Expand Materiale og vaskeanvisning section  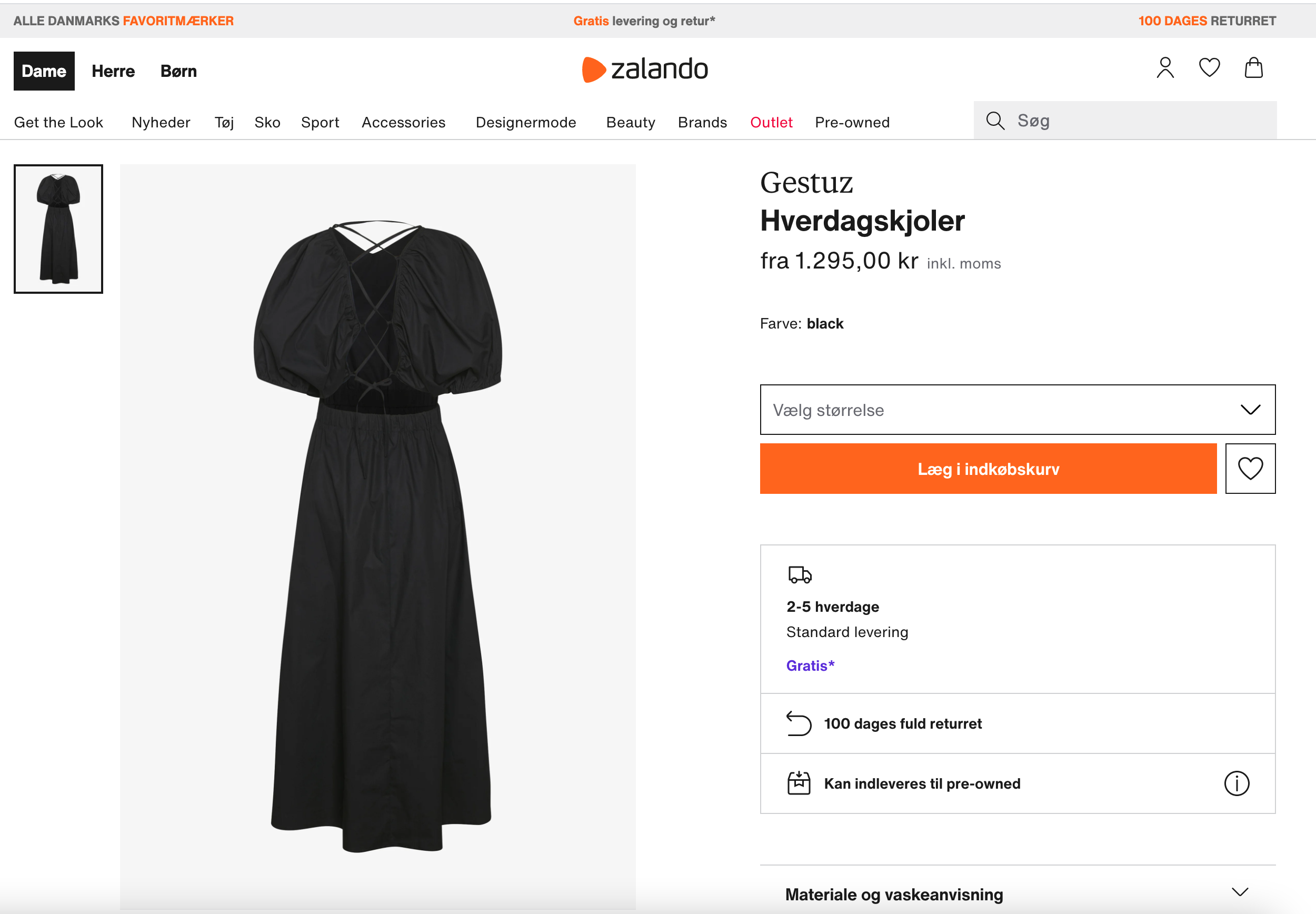pos(1017,893)
